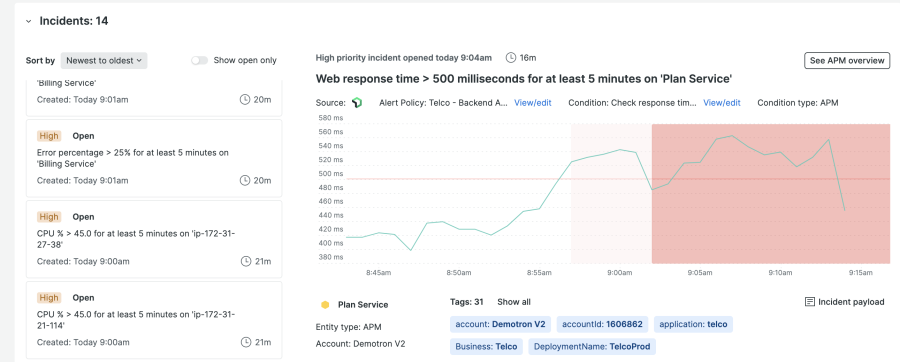900x362 pixels.
Task: Click the Business: Telco tag
Action: coord(486,347)
